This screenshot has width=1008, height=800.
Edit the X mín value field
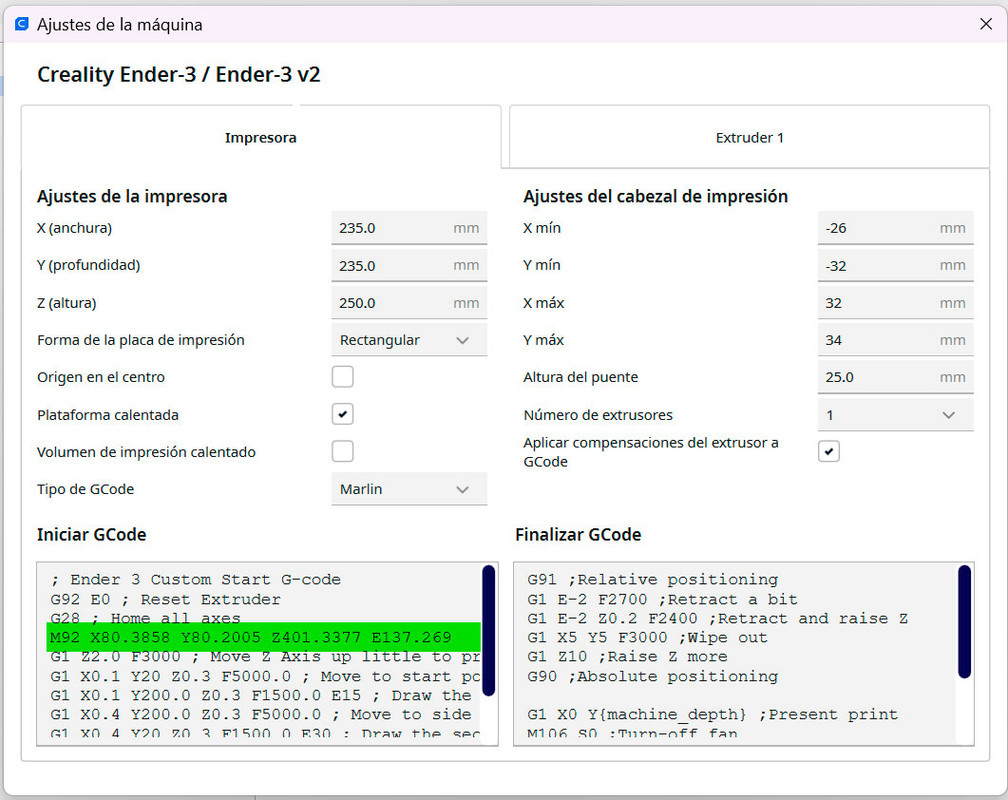point(896,228)
